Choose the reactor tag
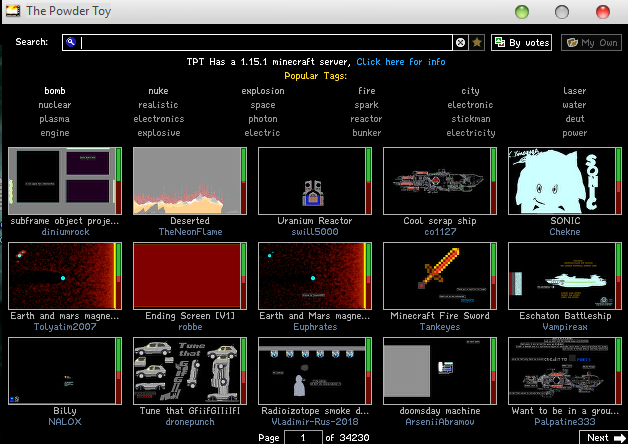 (366, 119)
